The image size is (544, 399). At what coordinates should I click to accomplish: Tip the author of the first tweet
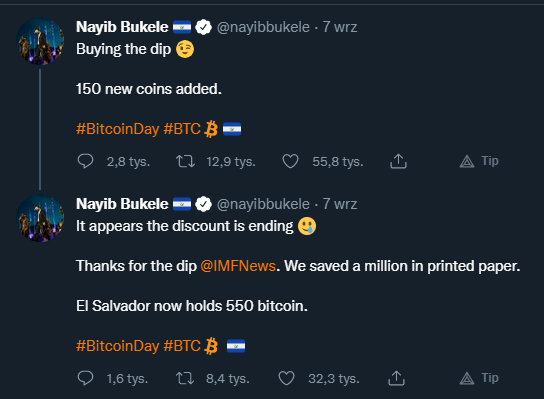479,161
